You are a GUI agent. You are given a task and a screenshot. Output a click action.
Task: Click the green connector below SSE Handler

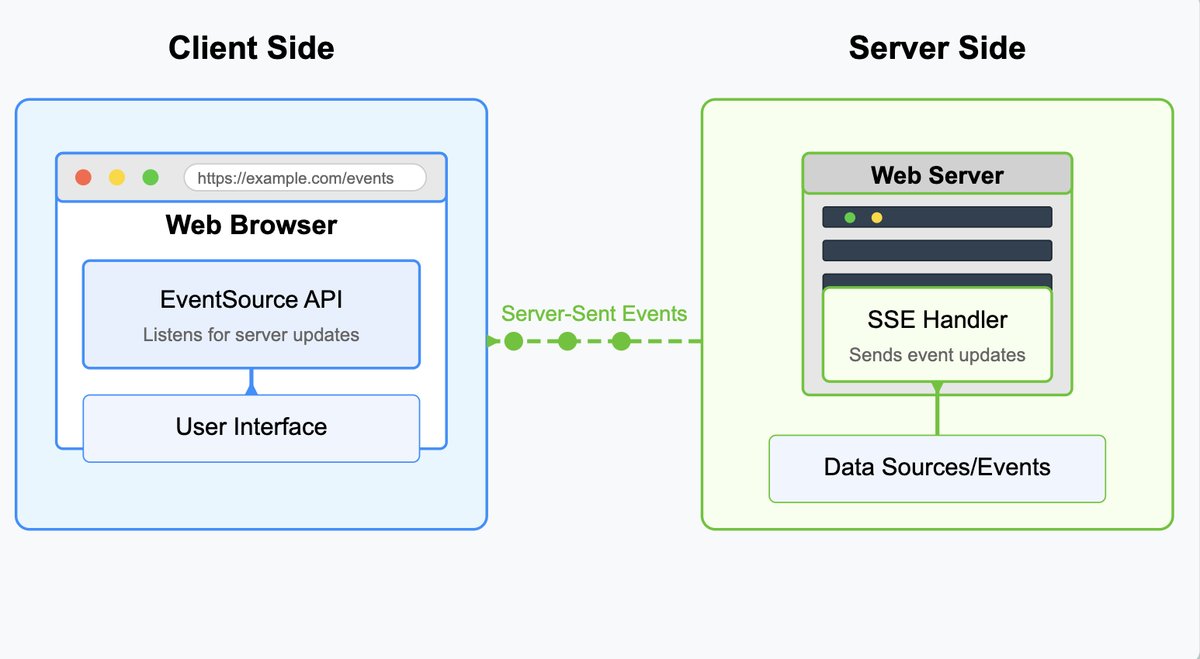[x=937, y=409]
